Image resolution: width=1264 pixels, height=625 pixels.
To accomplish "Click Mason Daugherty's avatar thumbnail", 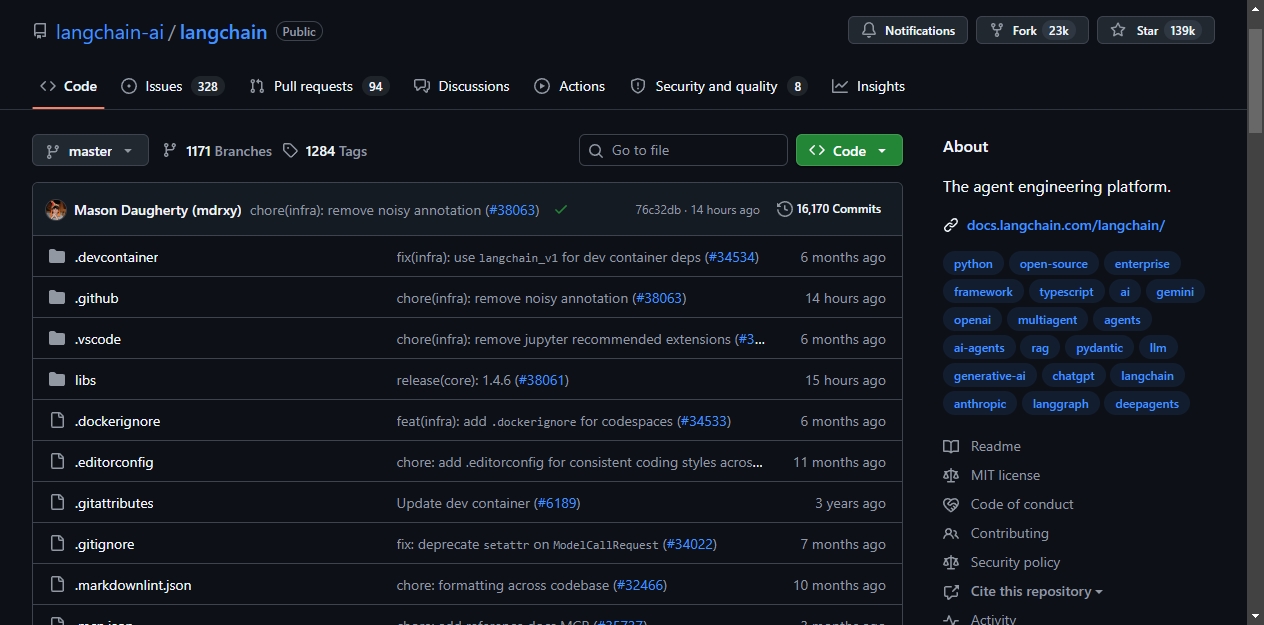I will [56, 210].
